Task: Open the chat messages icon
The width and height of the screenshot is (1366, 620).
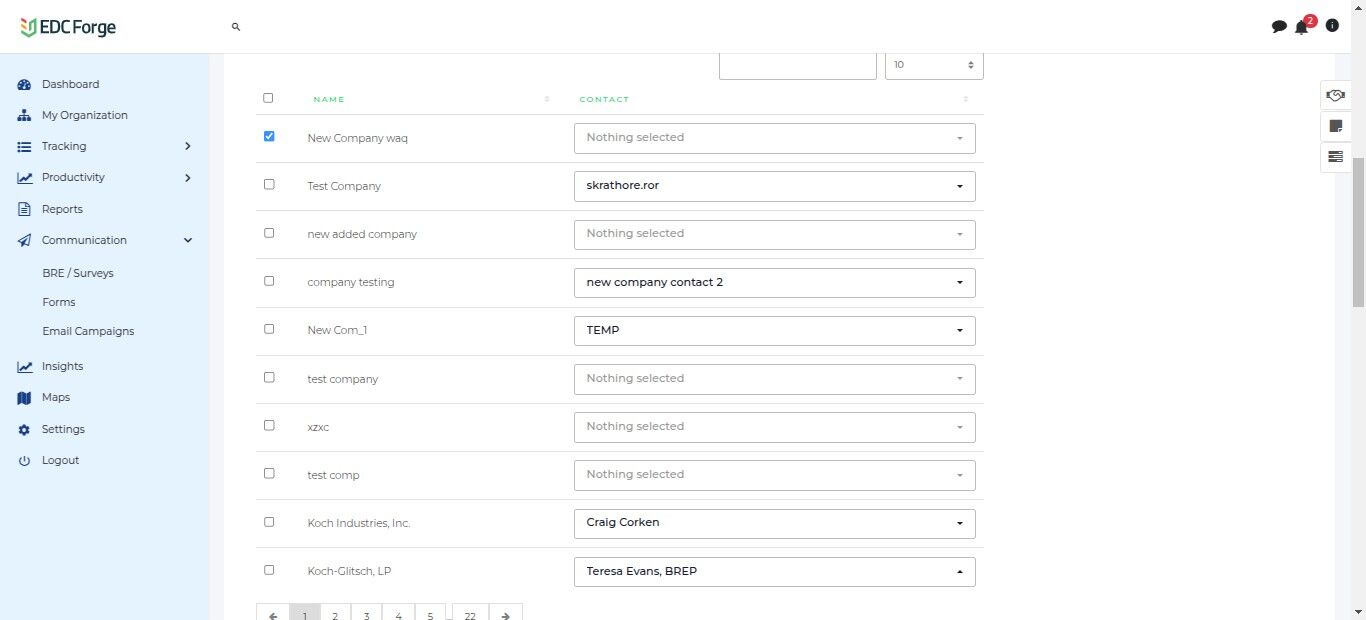Action: (1279, 27)
